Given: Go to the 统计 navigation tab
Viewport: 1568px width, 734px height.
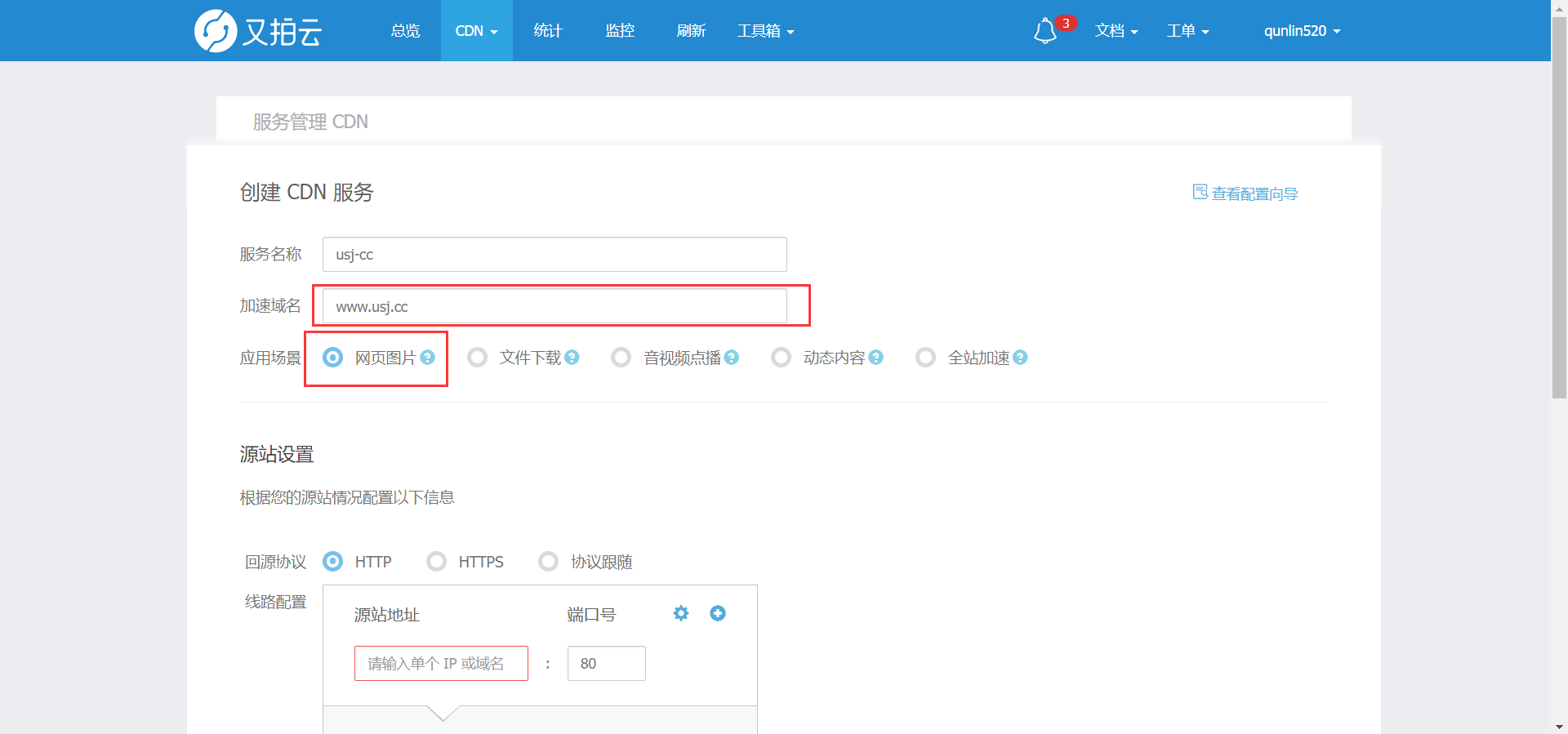Looking at the screenshot, I should (548, 31).
